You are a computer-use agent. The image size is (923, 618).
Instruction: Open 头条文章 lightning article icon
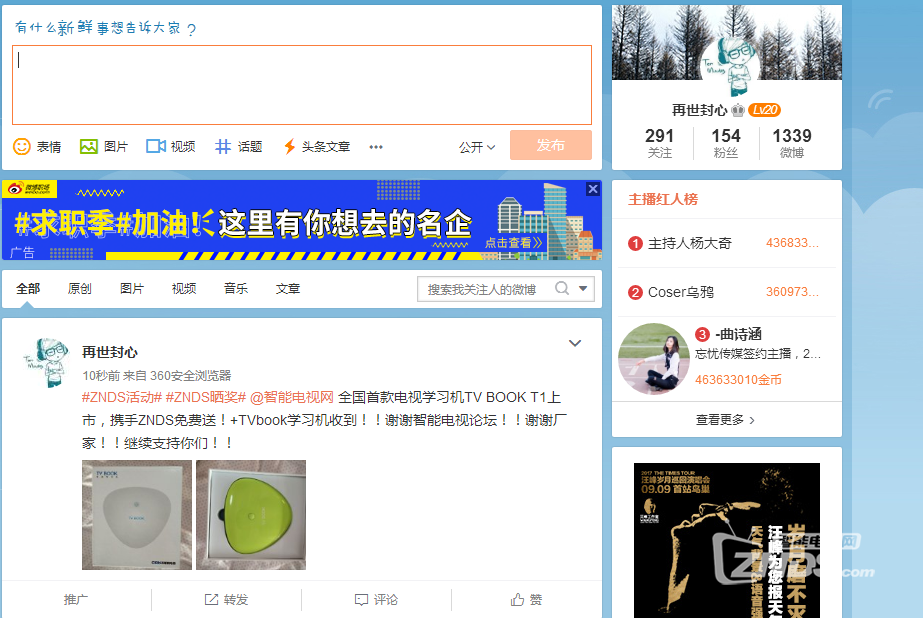click(289, 146)
